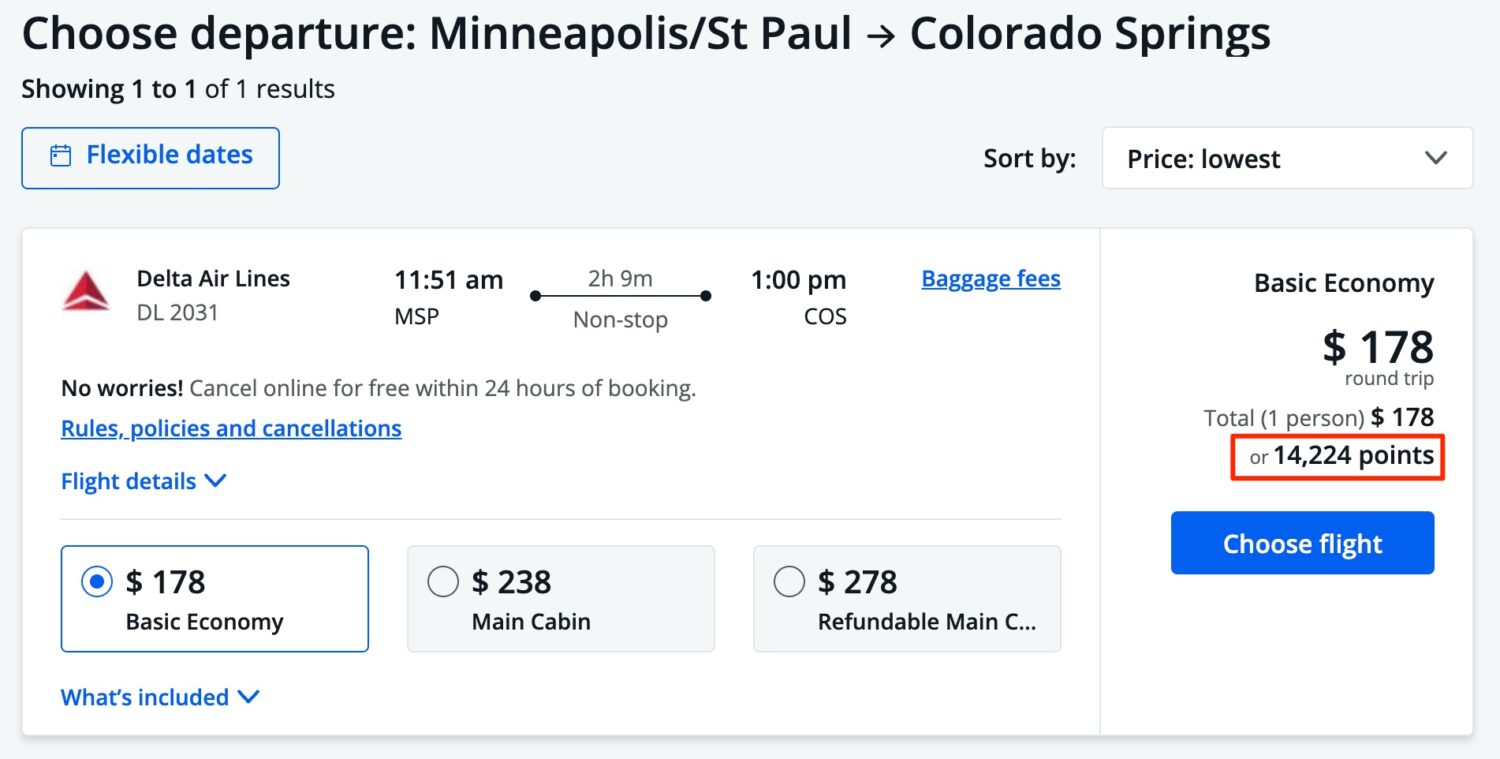Select the Basic Economy $178 radio button

coord(96,580)
